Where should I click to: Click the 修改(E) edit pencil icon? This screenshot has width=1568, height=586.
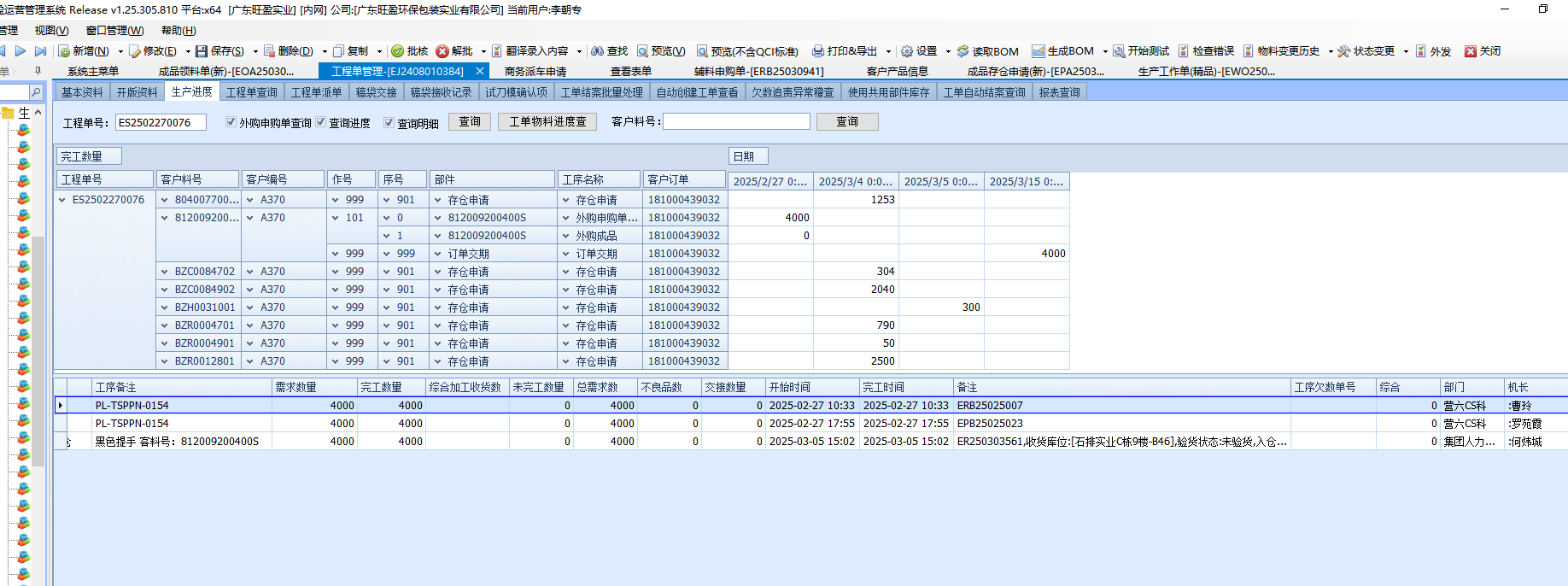[135, 51]
